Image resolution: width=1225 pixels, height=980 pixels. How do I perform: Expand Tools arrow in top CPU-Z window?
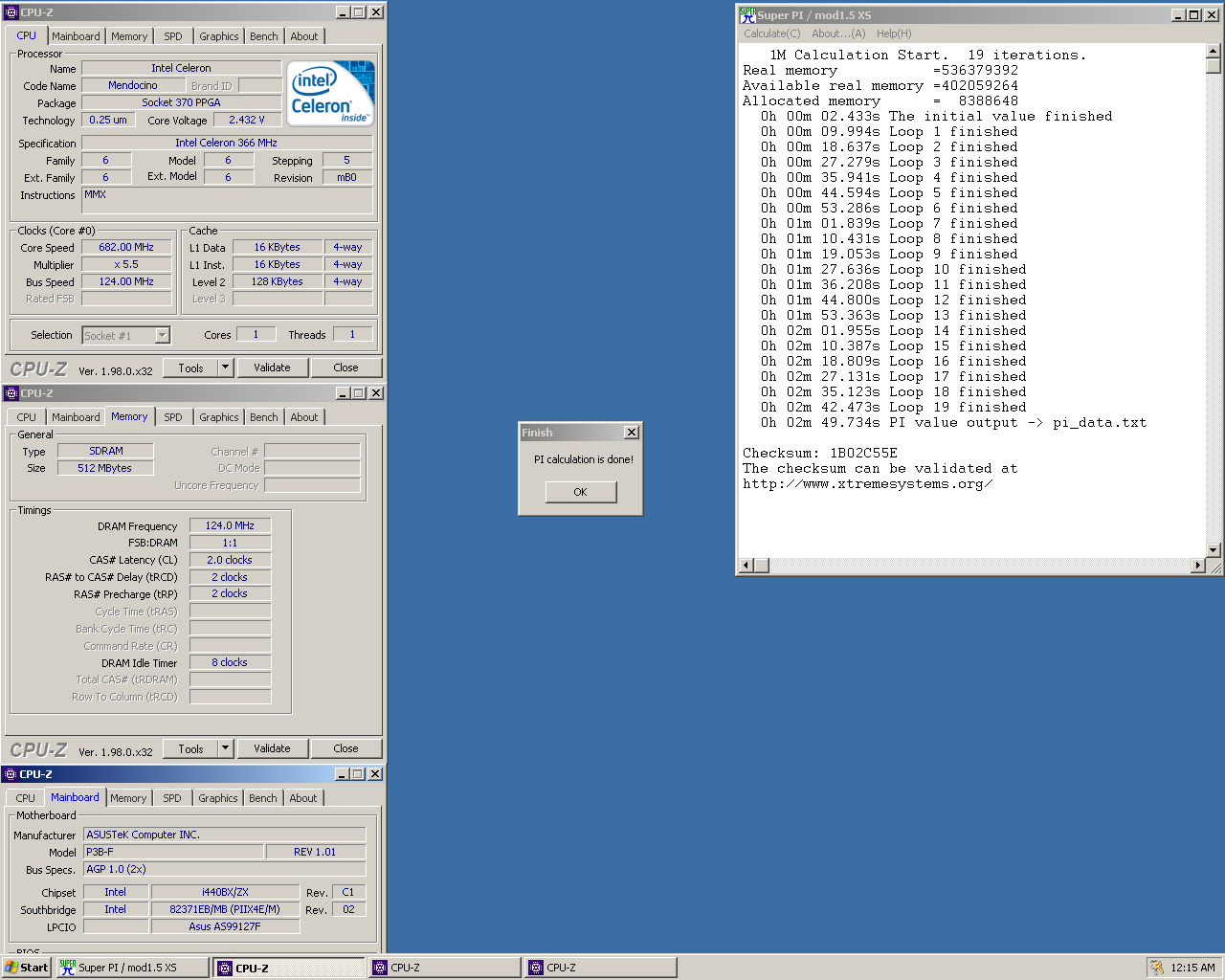[226, 367]
